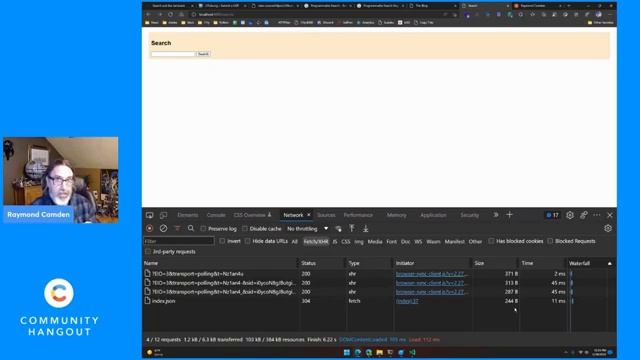
Task: Click the DevTools feedback icon
Action: click(x=584, y=215)
